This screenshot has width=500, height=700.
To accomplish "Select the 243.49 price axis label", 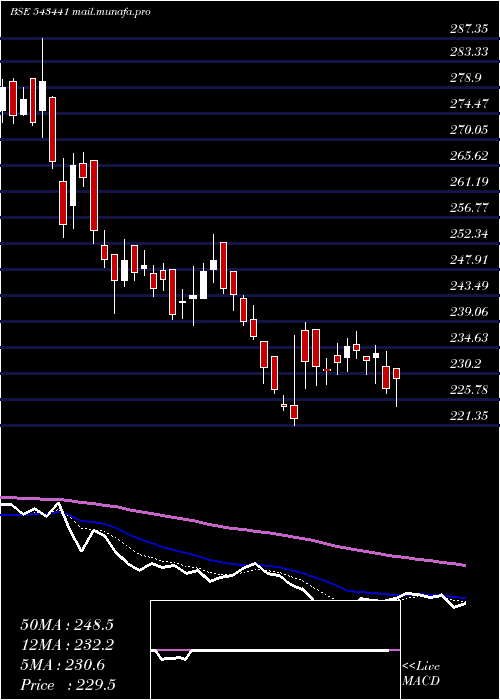I will 469,285.
